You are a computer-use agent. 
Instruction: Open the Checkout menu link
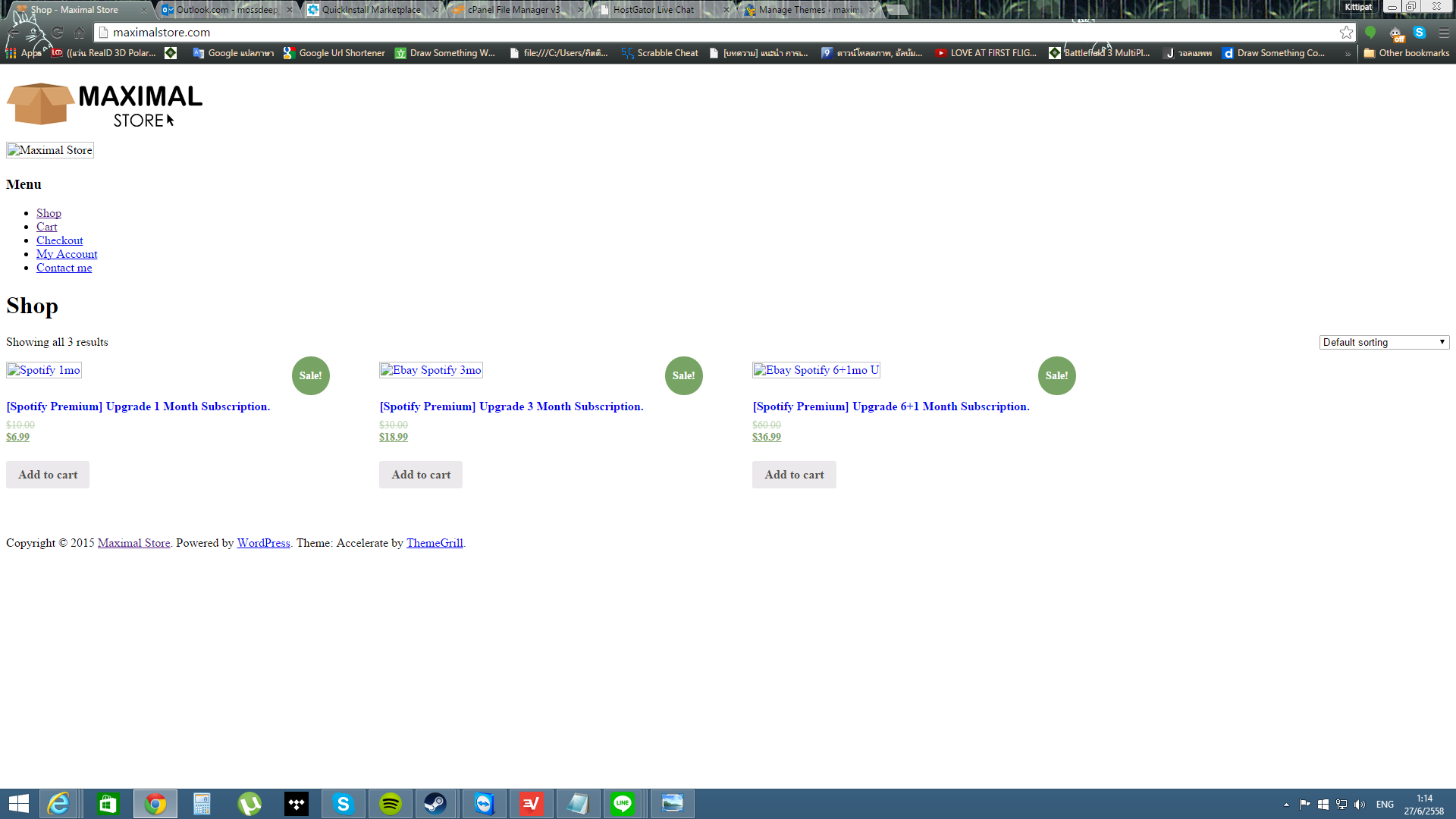click(59, 240)
